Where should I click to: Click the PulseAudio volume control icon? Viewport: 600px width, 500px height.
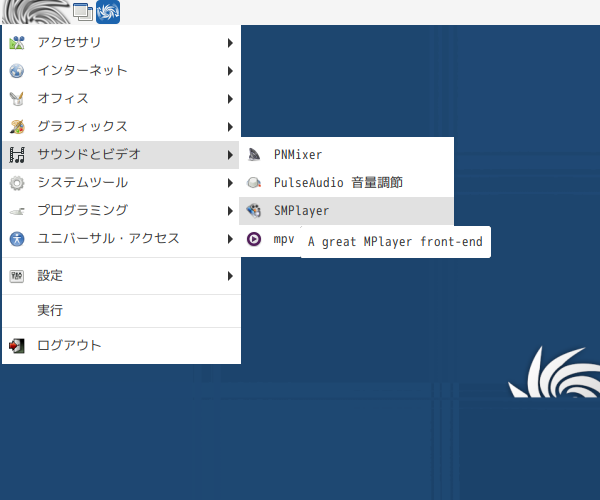(254, 182)
